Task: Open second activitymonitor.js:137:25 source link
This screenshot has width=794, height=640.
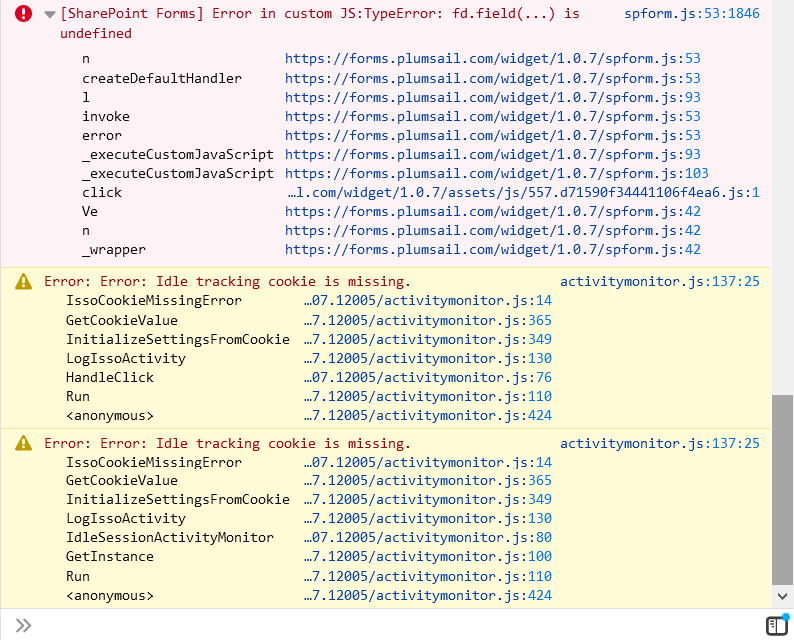Action: pos(659,443)
